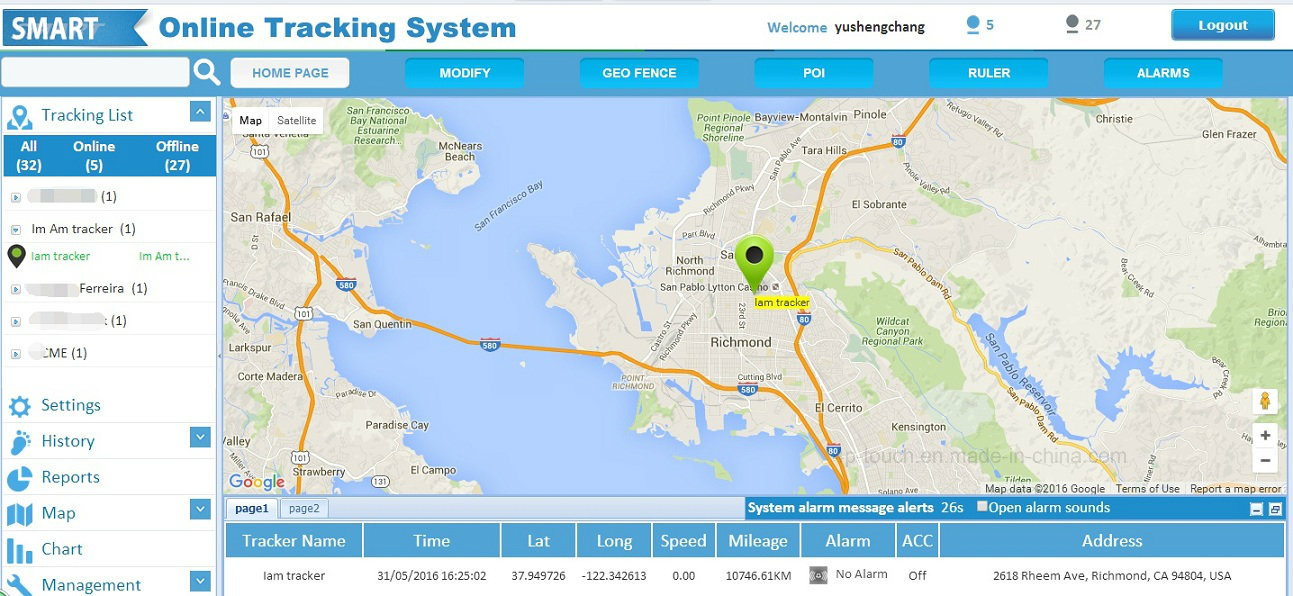1293x596 pixels.
Task: Collapse the Im Am tracker group
Action: (x=15, y=230)
